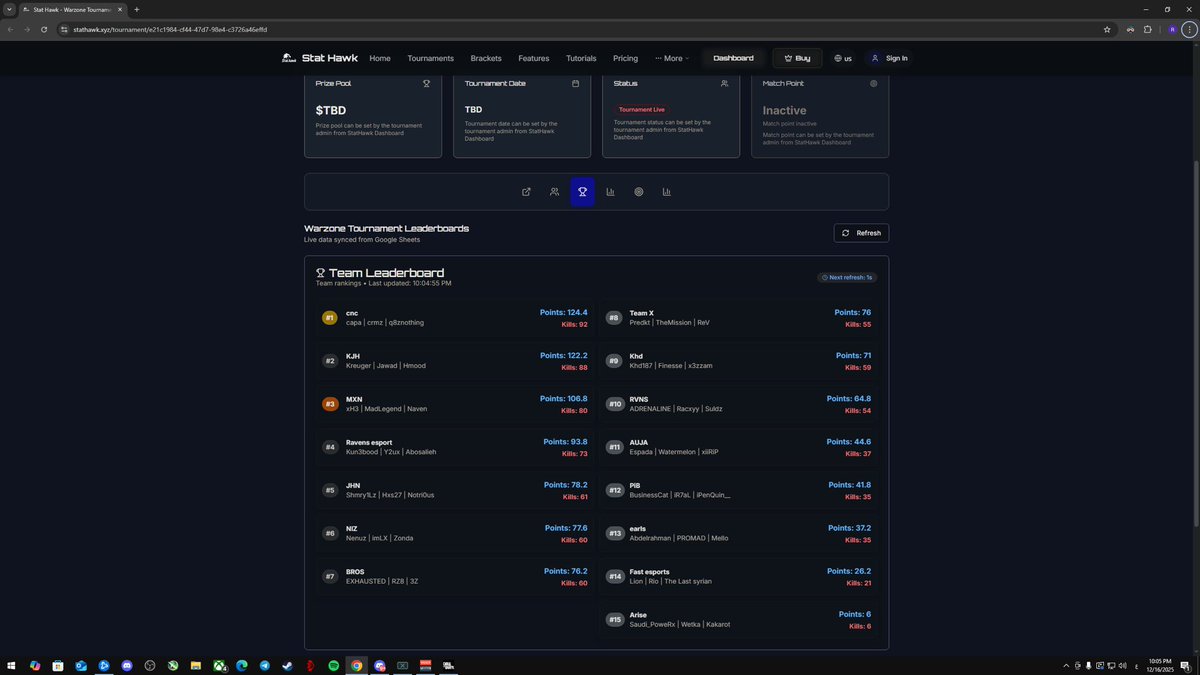Open a new browser tab with plus icon
This screenshot has width=1200, height=675.
click(137, 9)
